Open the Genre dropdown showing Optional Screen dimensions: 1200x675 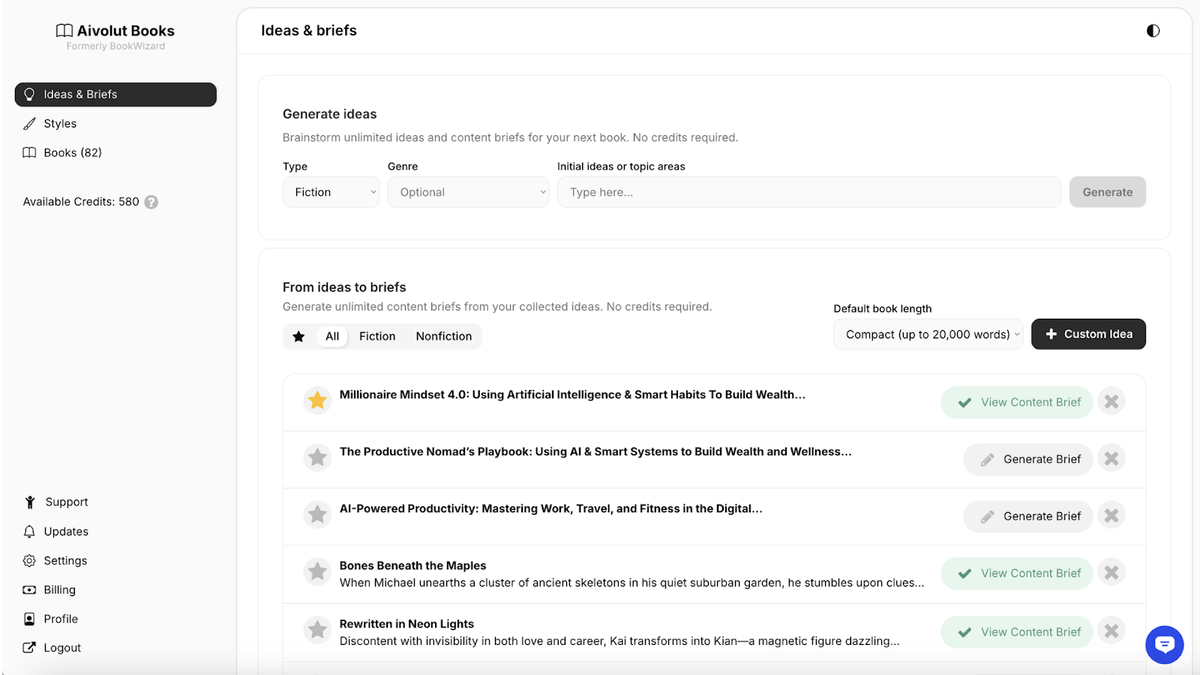[468, 192]
